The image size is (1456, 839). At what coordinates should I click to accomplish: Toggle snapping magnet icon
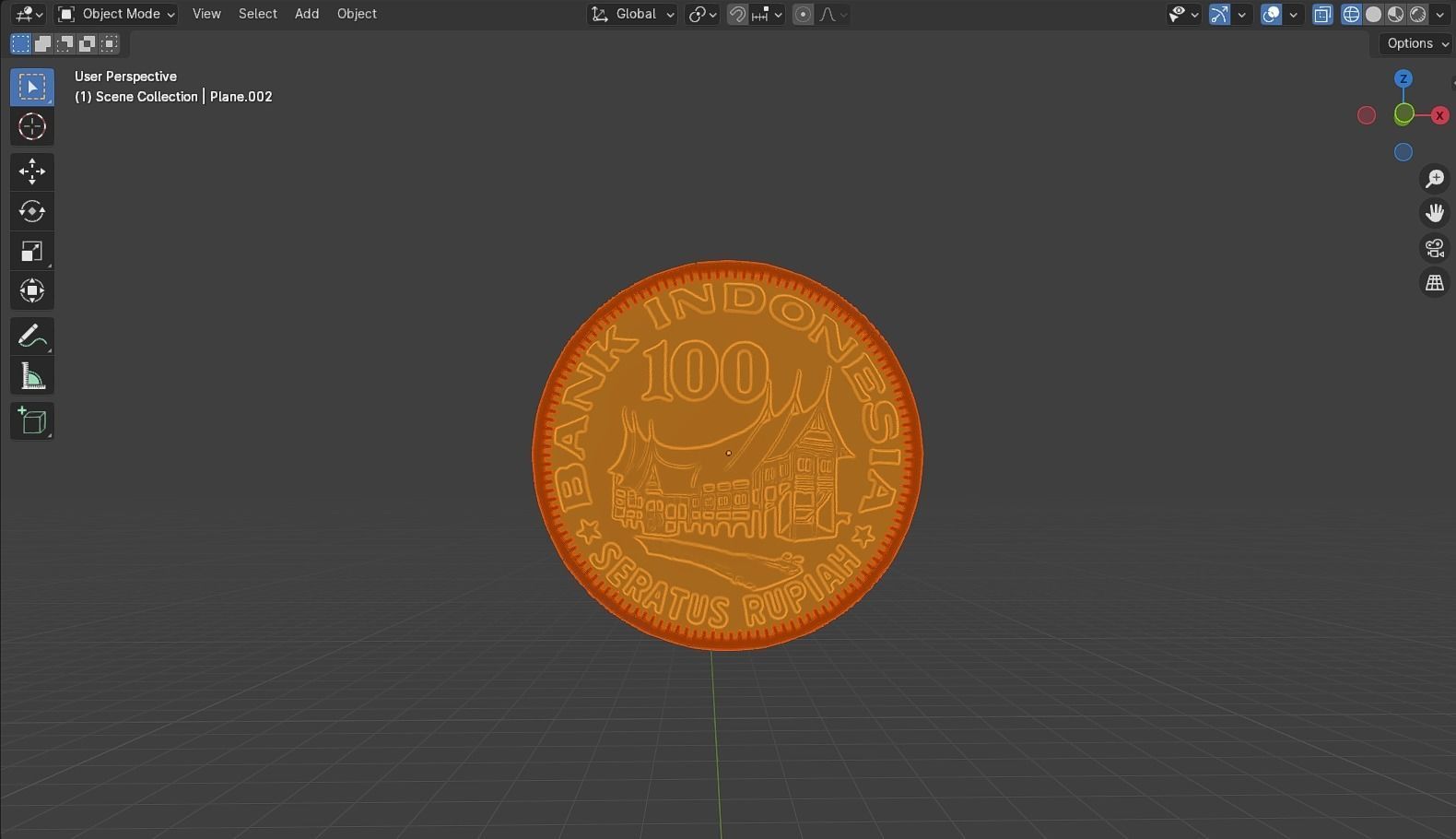point(737,14)
